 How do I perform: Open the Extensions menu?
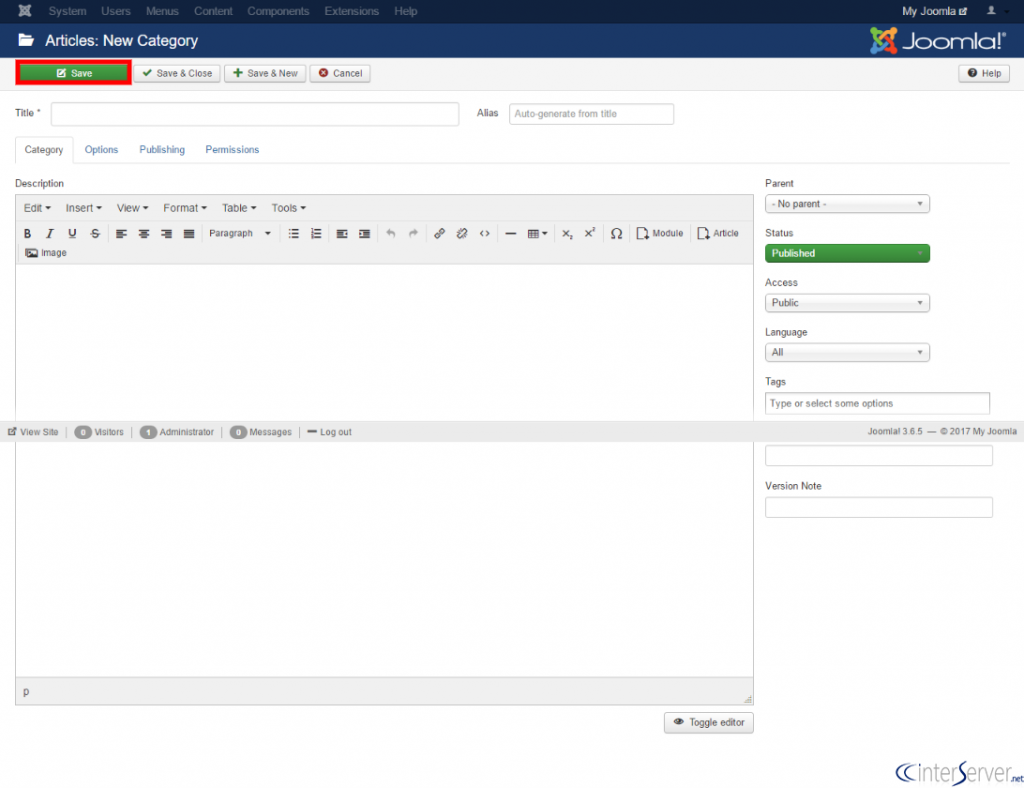[351, 11]
